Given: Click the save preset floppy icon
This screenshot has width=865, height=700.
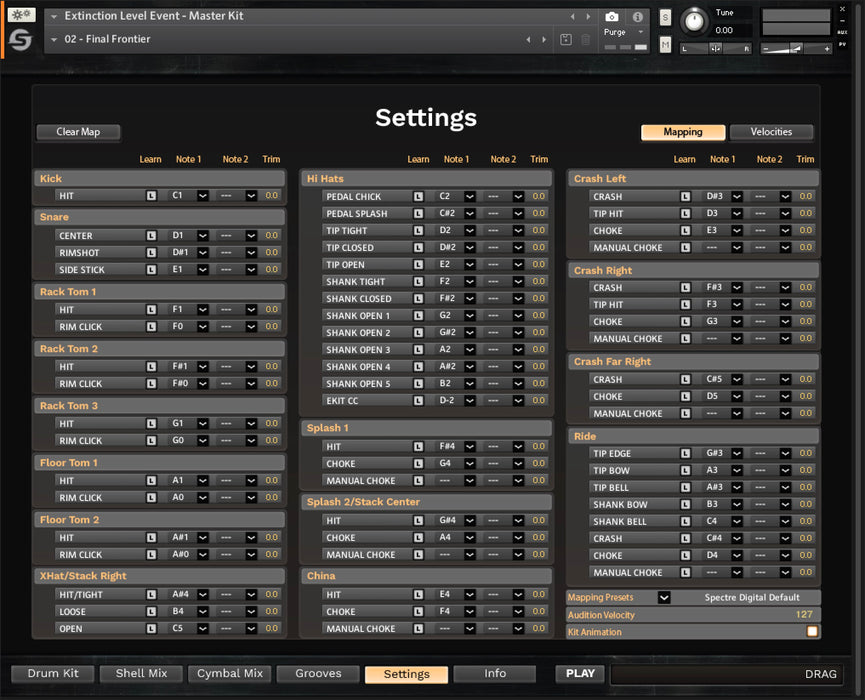Looking at the screenshot, I should 566,40.
